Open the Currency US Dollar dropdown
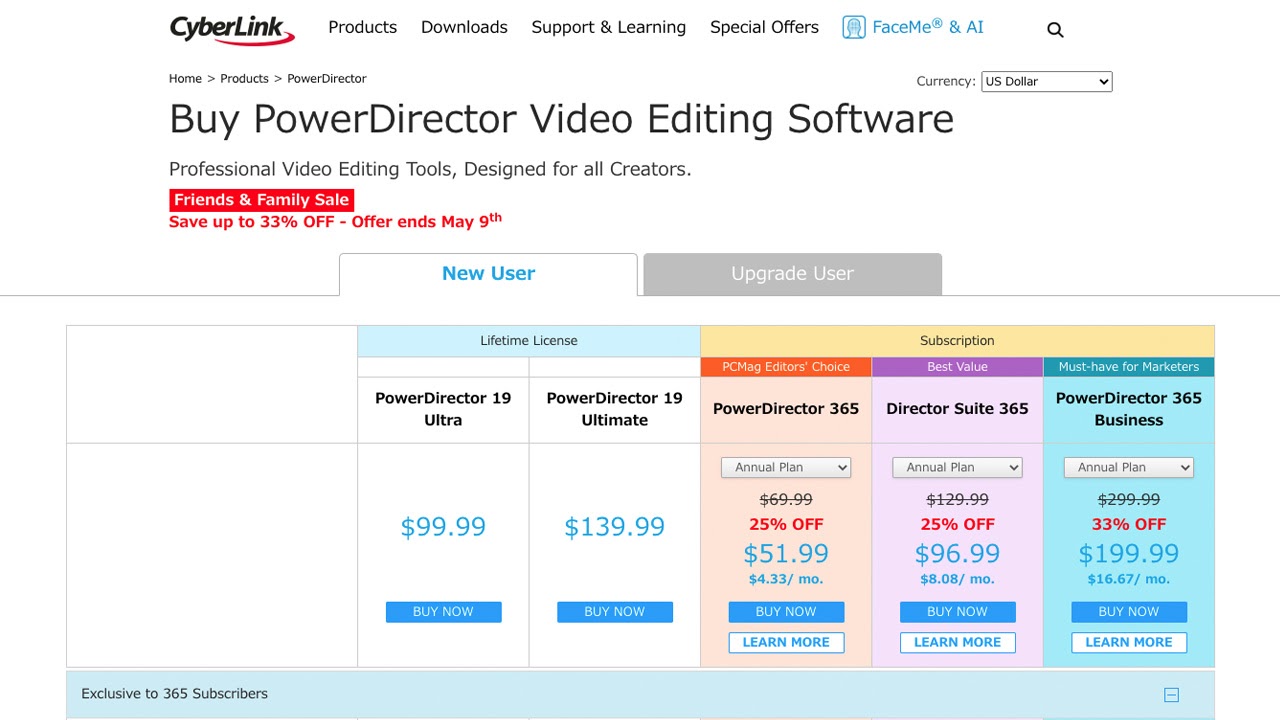The width and height of the screenshot is (1280, 720). (1046, 82)
